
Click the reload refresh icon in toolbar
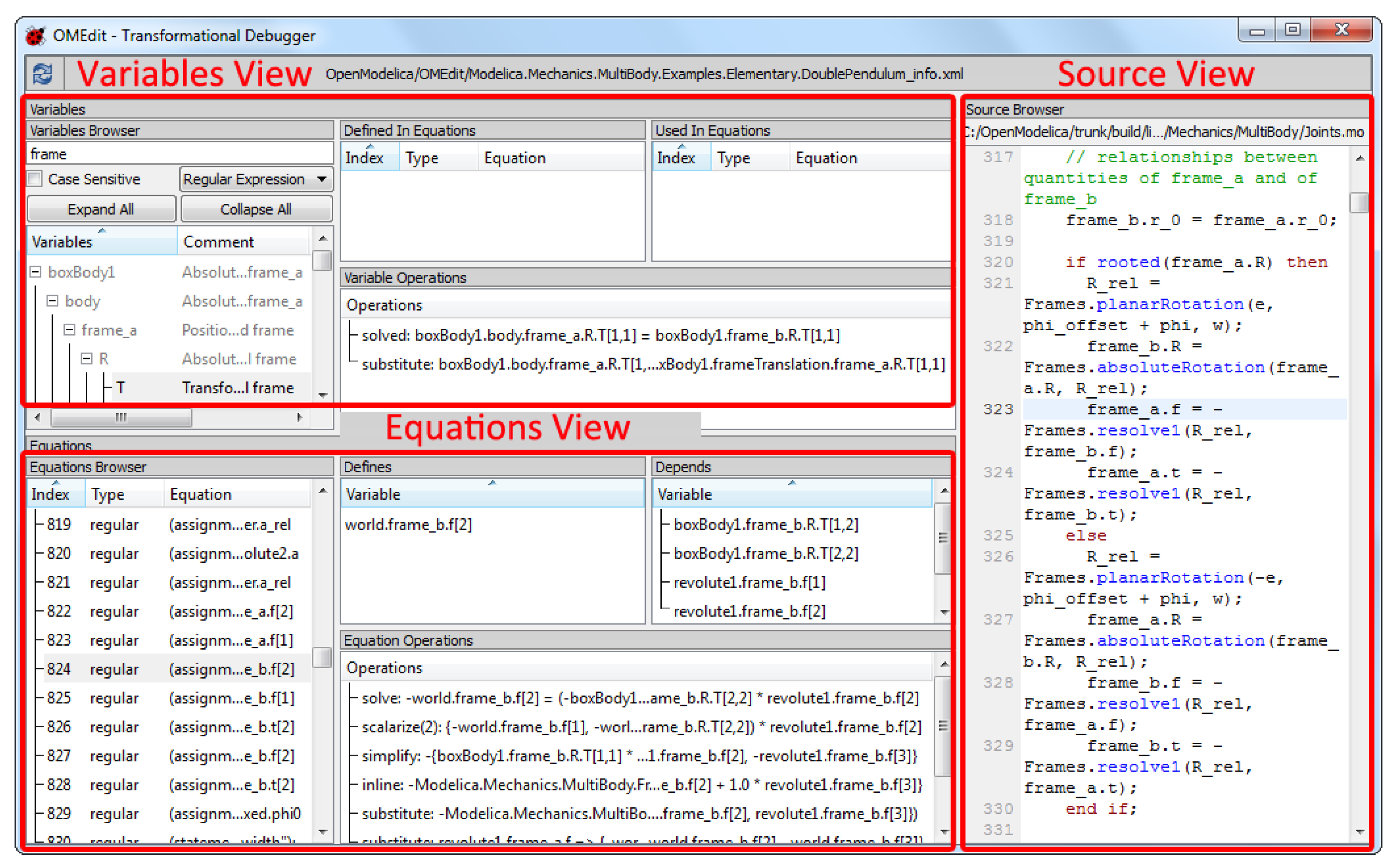point(42,74)
